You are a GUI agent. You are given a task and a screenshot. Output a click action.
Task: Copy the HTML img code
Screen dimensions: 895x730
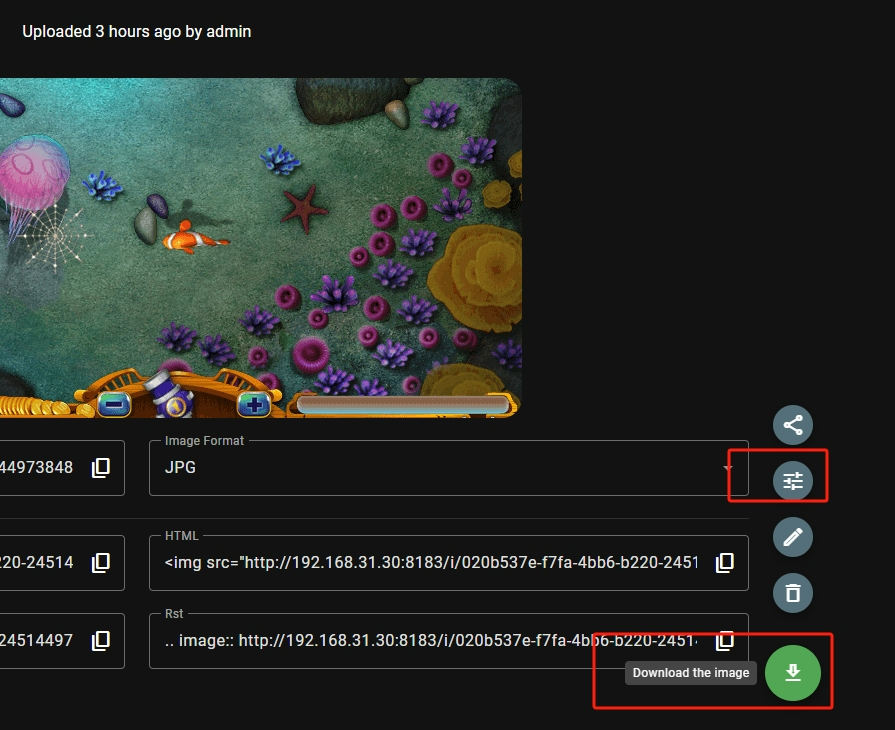point(725,563)
